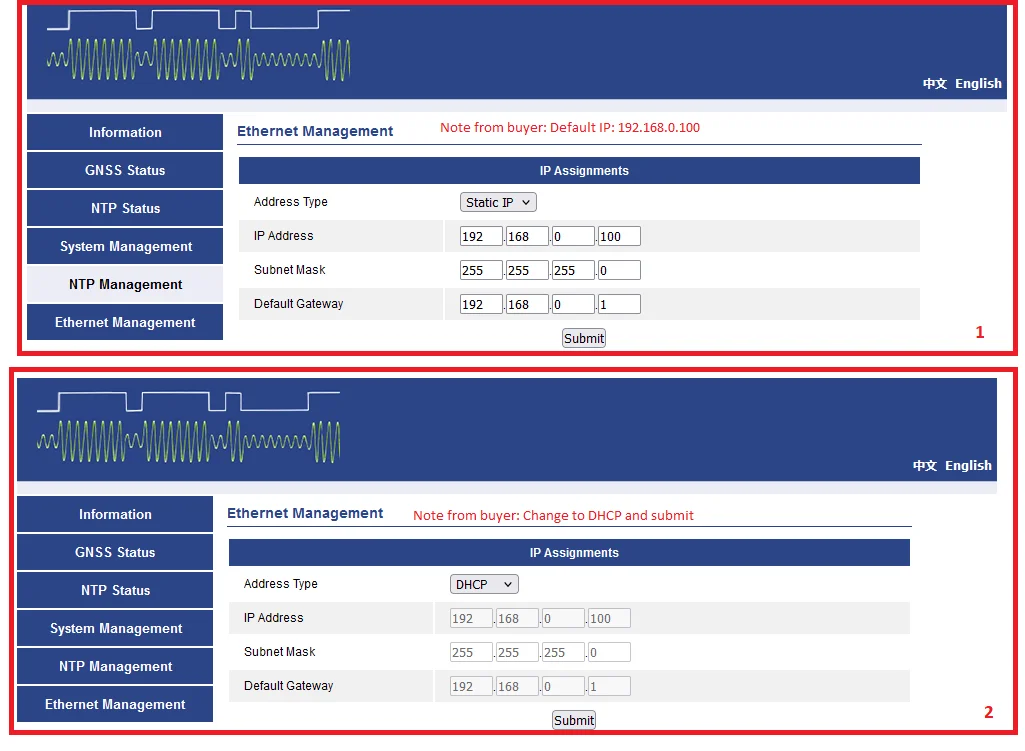Click Default Gateway label in bottom panel
1025x751 pixels.
289,686
